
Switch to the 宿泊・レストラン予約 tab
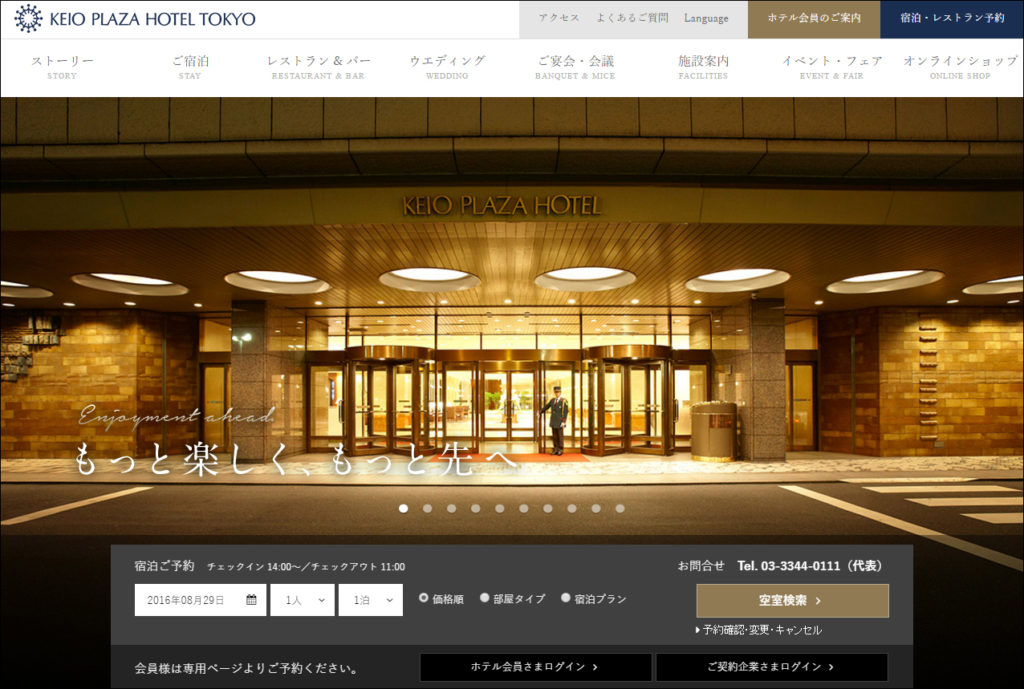coord(951,18)
